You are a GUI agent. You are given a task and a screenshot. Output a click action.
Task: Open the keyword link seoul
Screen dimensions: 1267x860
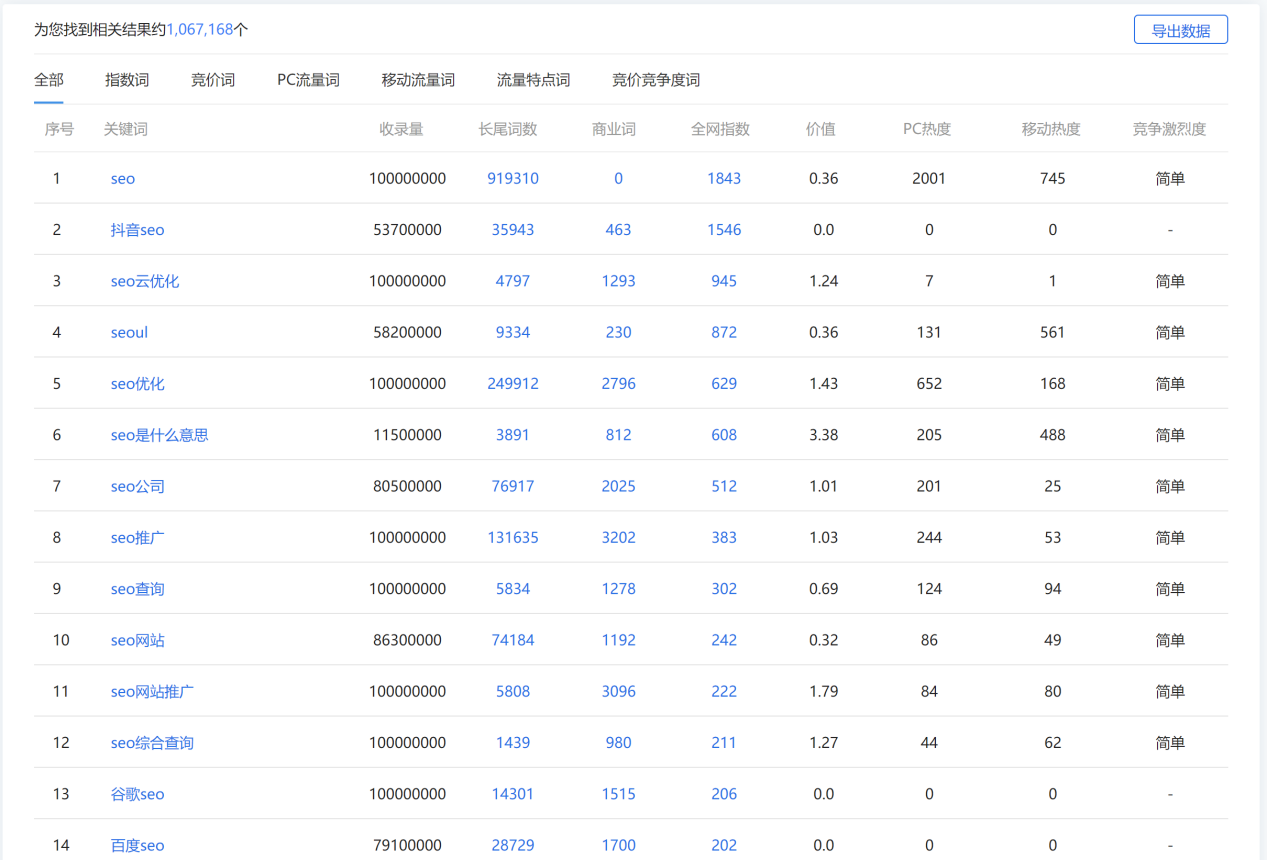[129, 332]
